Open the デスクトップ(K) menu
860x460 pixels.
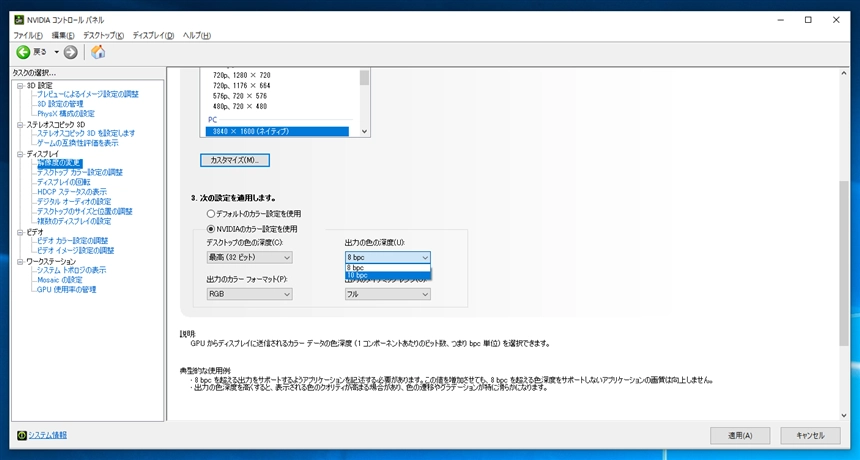(x=103, y=36)
